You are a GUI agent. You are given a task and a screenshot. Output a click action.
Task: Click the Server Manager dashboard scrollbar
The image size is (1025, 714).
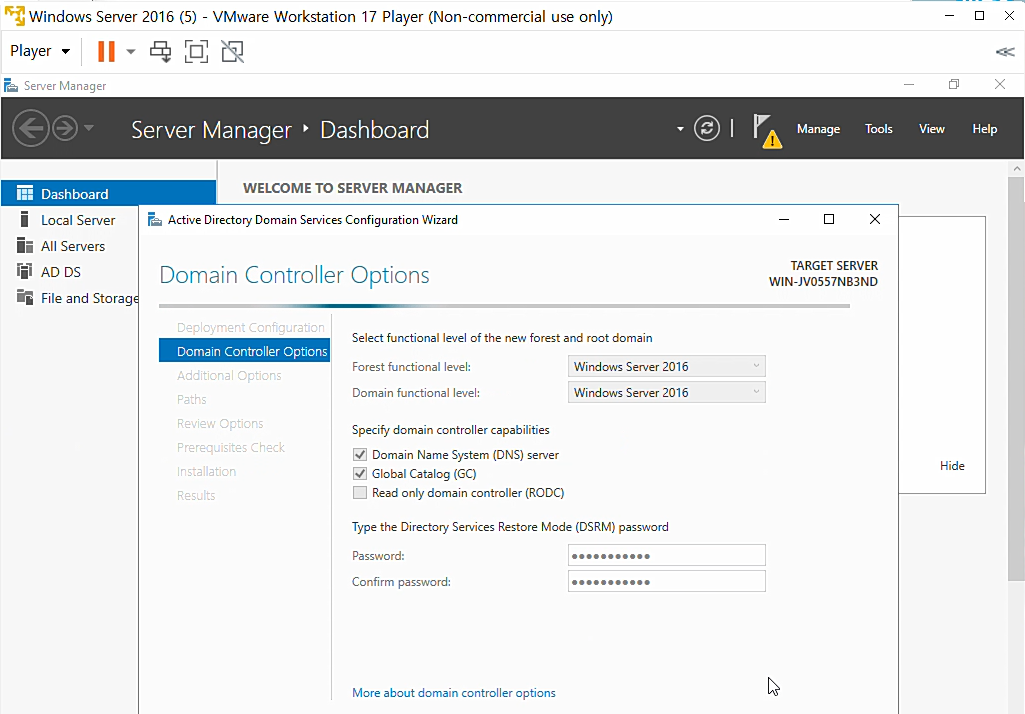click(1016, 379)
